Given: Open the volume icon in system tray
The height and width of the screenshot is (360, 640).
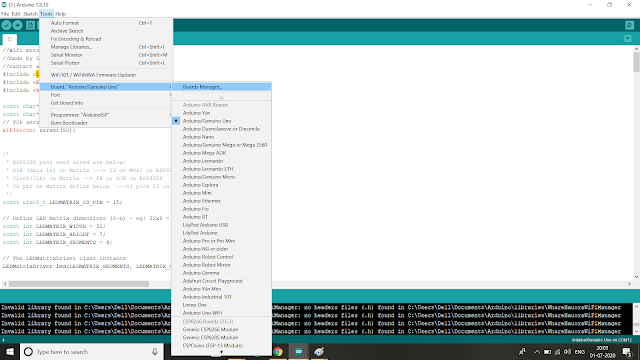Looking at the screenshot, I should point(567,352).
